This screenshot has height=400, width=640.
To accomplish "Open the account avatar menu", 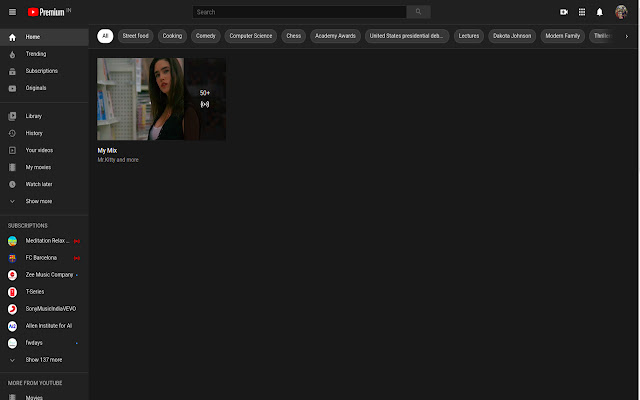I will point(621,12).
